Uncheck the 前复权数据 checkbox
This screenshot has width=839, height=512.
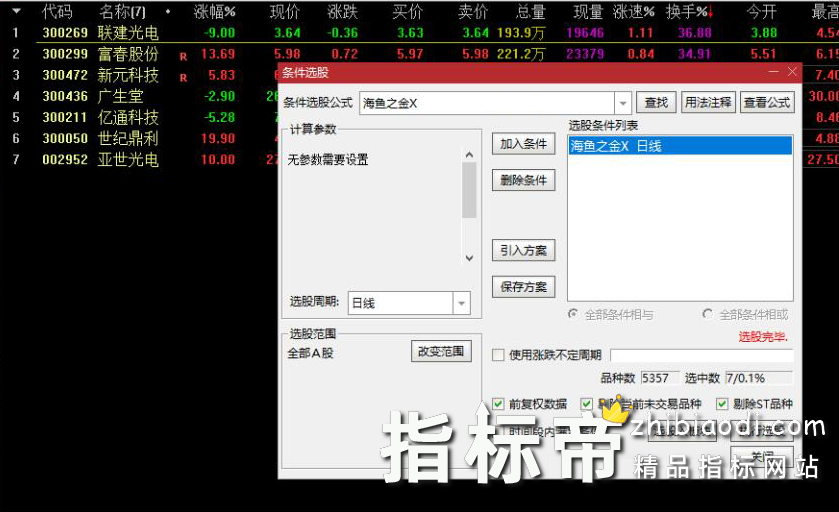(498, 404)
